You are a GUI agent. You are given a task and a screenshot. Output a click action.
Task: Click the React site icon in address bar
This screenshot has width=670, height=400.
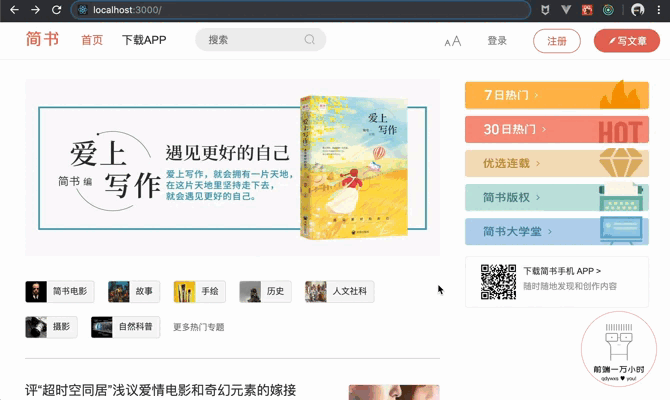coord(83,10)
